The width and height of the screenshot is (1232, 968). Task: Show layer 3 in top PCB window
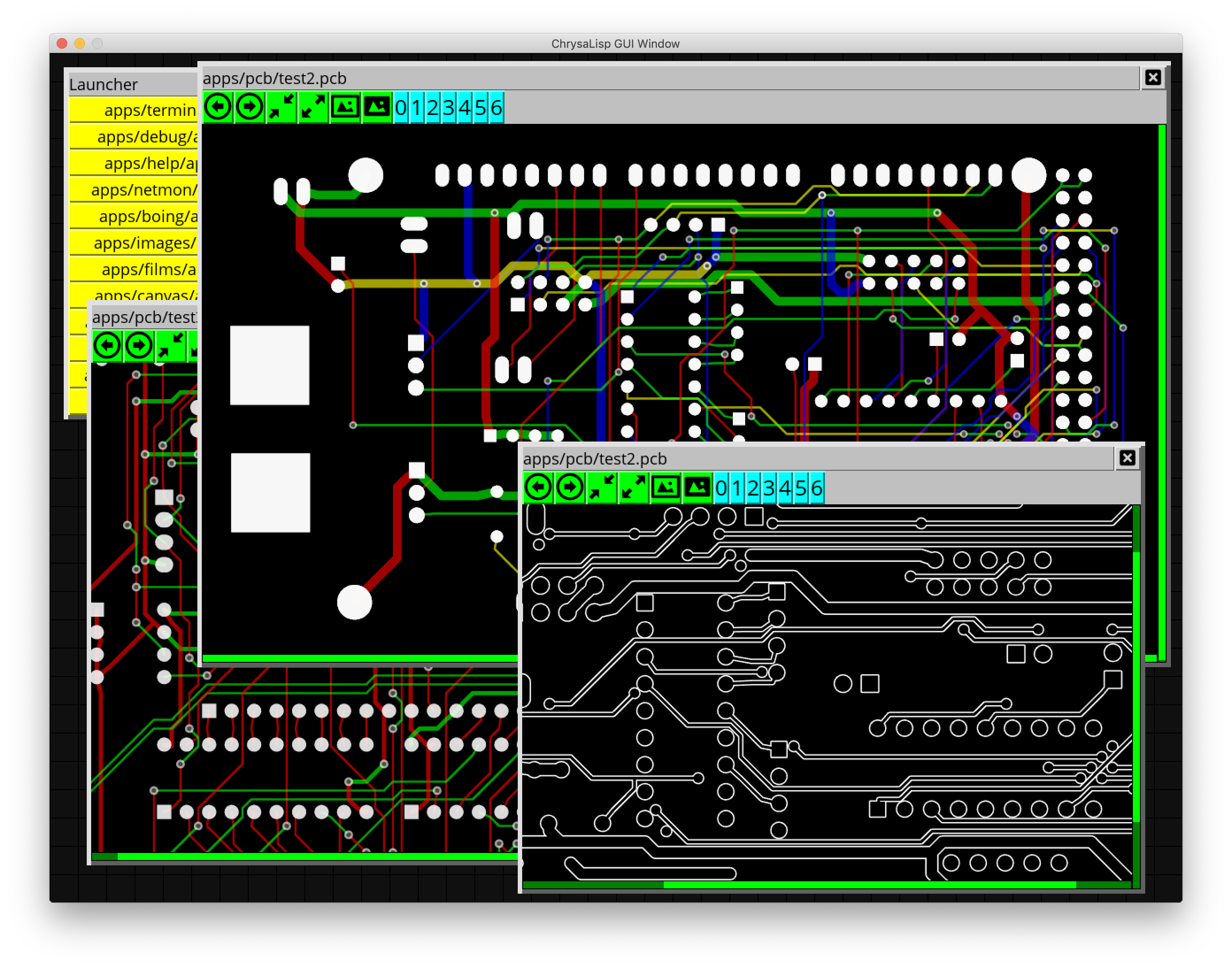point(448,107)
